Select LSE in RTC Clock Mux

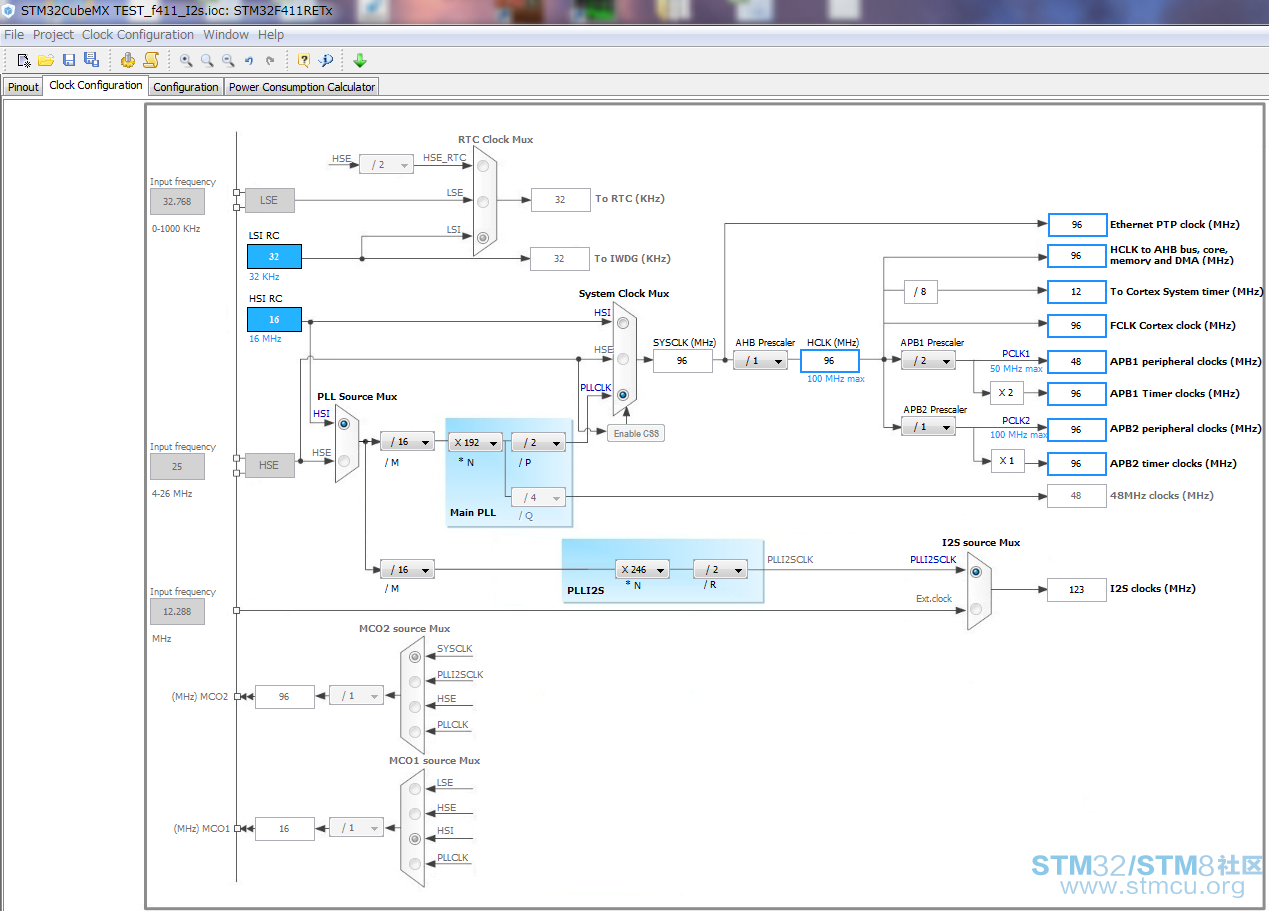click(x=484, y=201)
